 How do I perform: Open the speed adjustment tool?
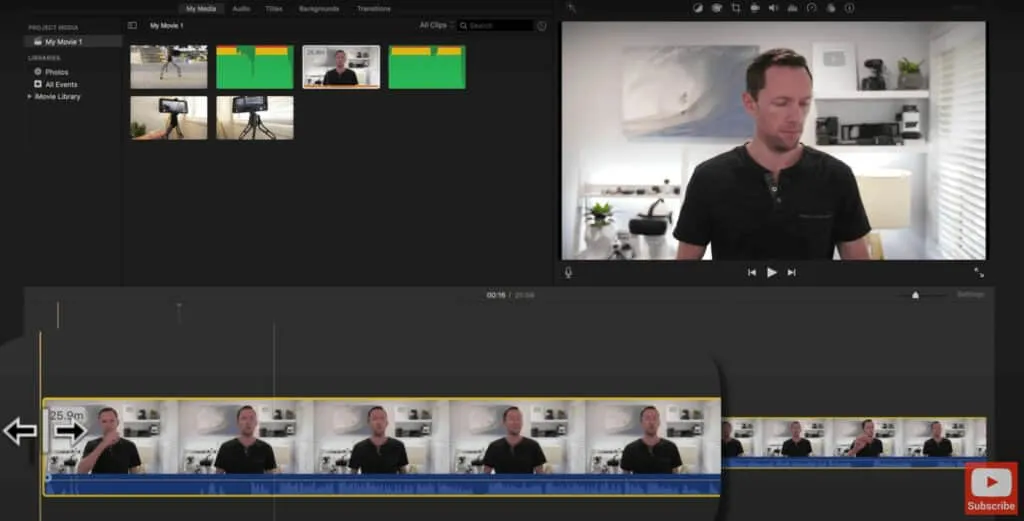point(811,8)
